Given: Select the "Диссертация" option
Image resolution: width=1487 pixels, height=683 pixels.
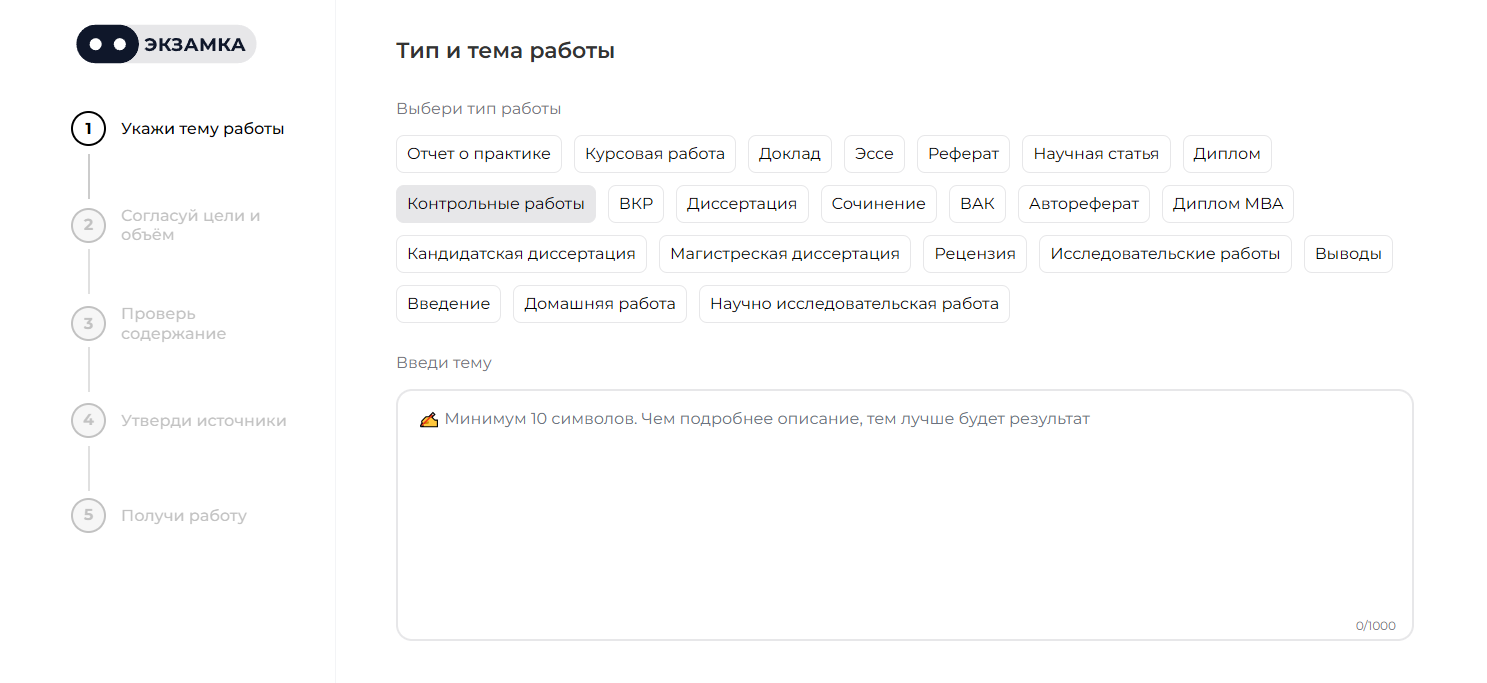Looking at the screenshot, I should [742, 203].
